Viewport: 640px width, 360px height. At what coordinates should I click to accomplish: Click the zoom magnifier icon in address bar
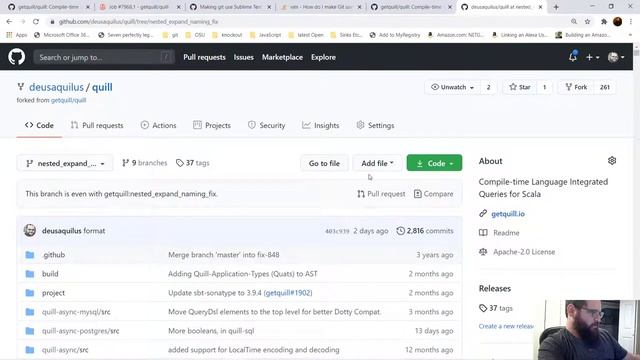tap(574, 22)
